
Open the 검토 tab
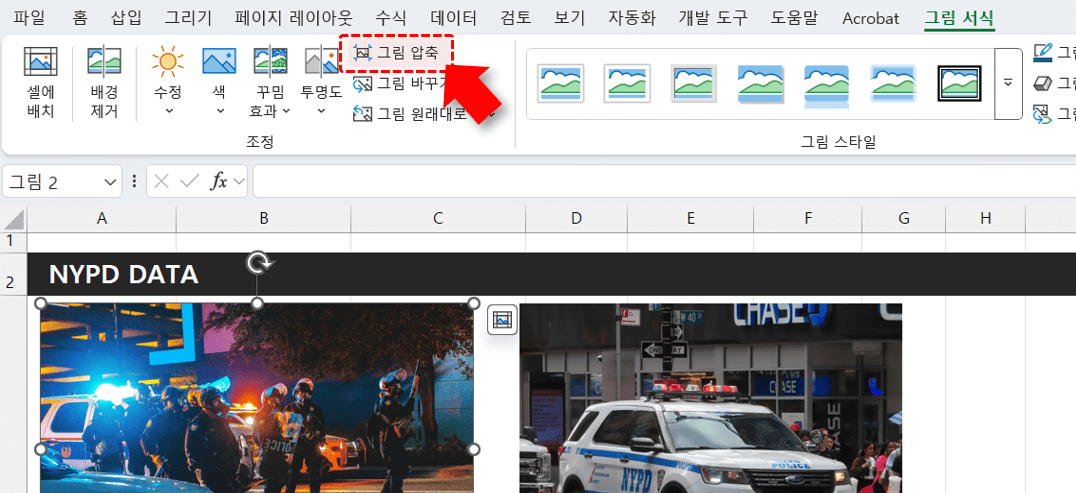(x=515, y=17)
